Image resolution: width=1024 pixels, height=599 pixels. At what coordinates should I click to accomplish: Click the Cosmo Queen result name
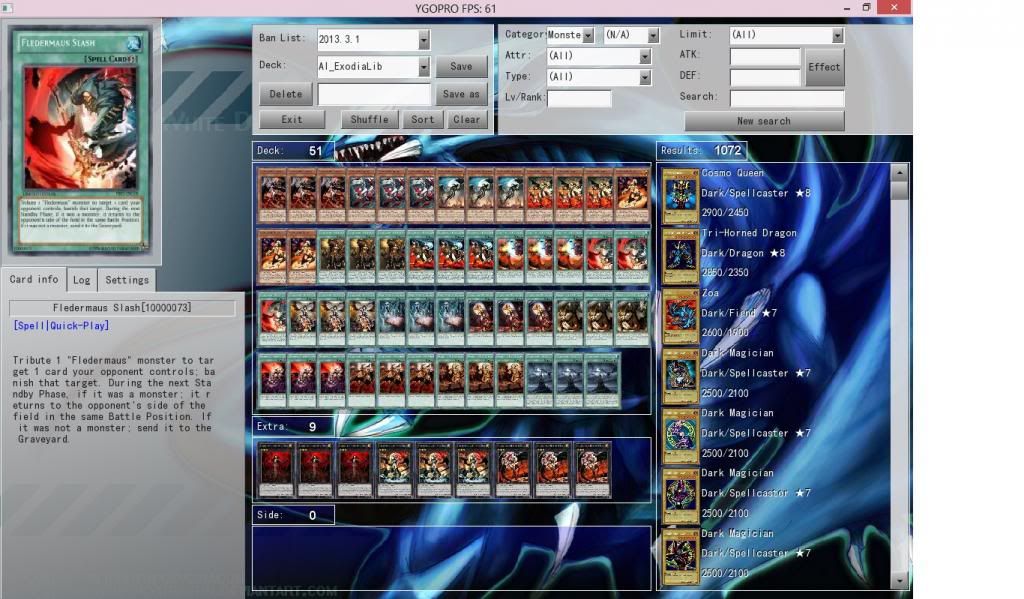tap(732, 173)
